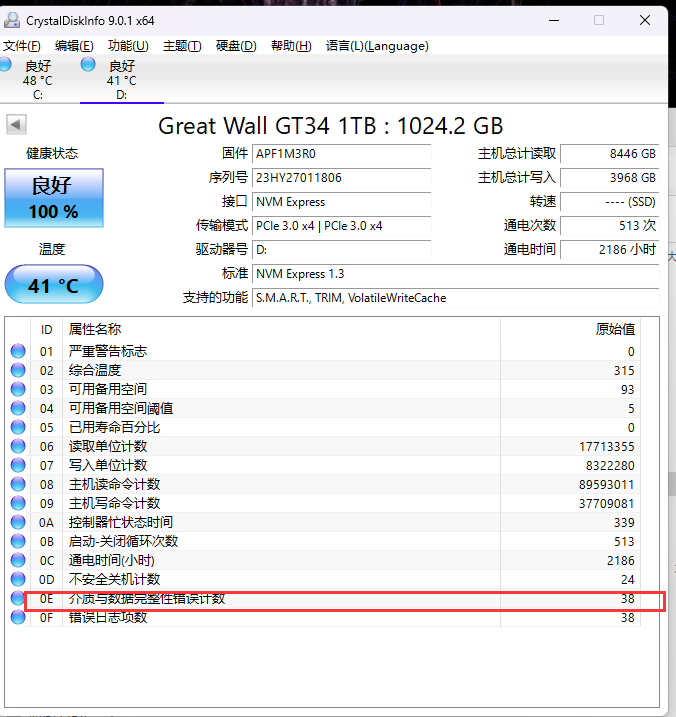Click the interface field NVM Express
Viewport: 676px width, 717px height.
[342, 202]
